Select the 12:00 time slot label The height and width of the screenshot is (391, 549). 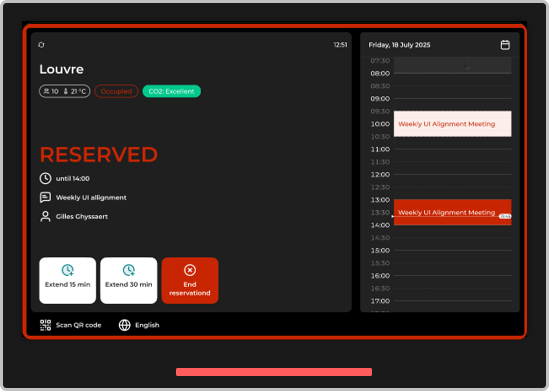point(380,174)
